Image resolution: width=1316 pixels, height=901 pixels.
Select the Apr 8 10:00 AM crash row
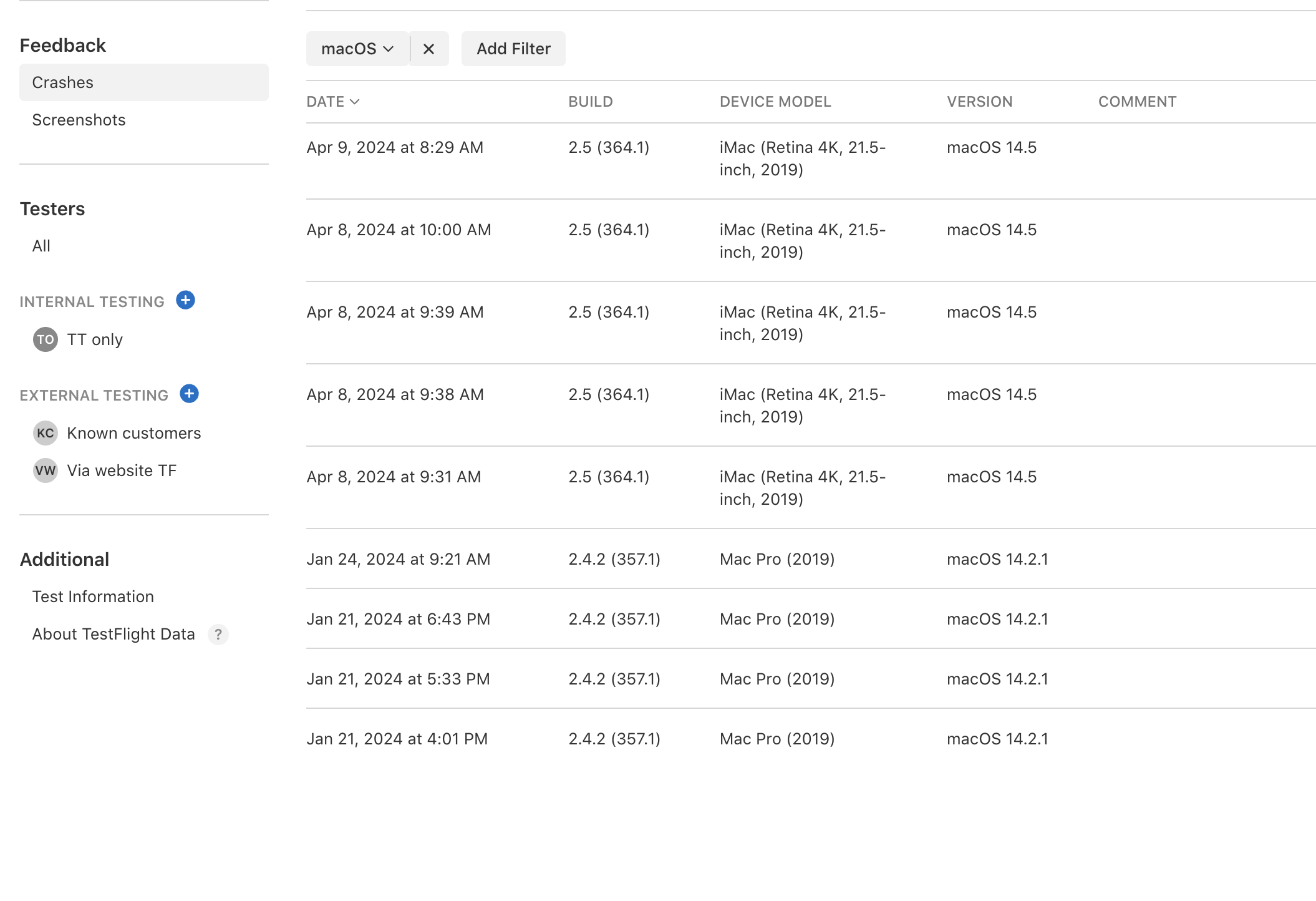point(399,230)
